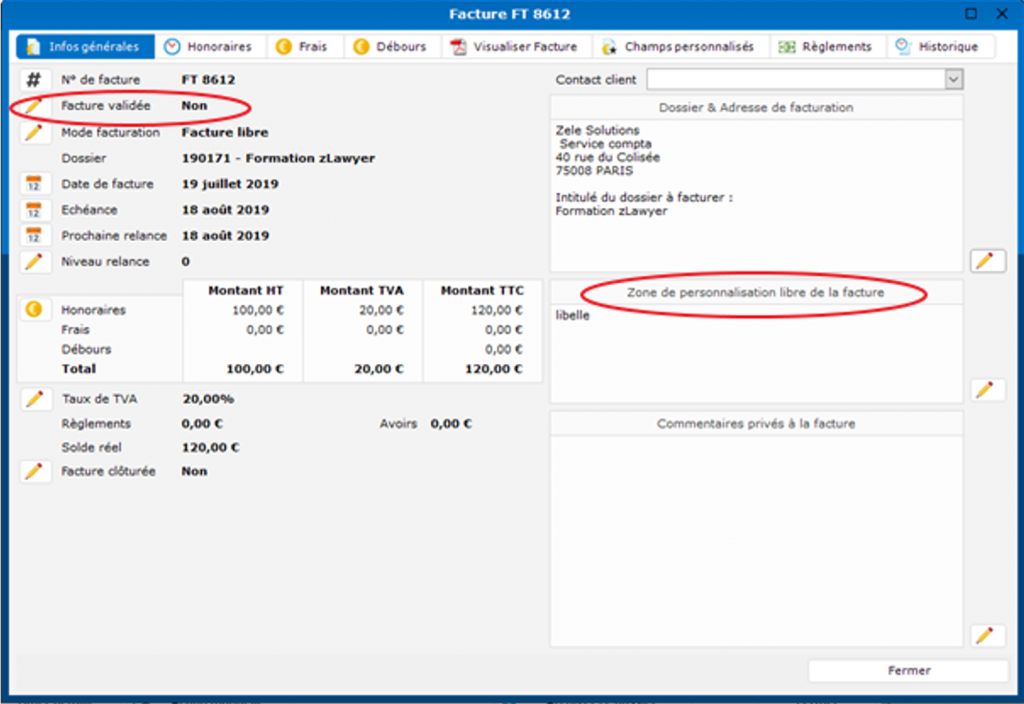Click inside the Contact client field
The height and width of the screenshot is (704, 1024).
795,80
